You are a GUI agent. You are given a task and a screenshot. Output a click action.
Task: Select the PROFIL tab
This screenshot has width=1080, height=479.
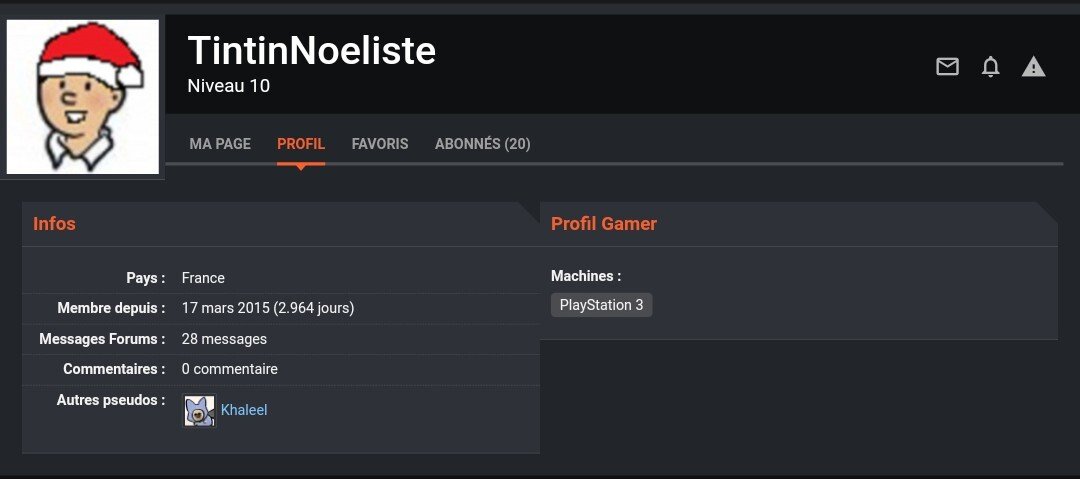coord(301,144)
